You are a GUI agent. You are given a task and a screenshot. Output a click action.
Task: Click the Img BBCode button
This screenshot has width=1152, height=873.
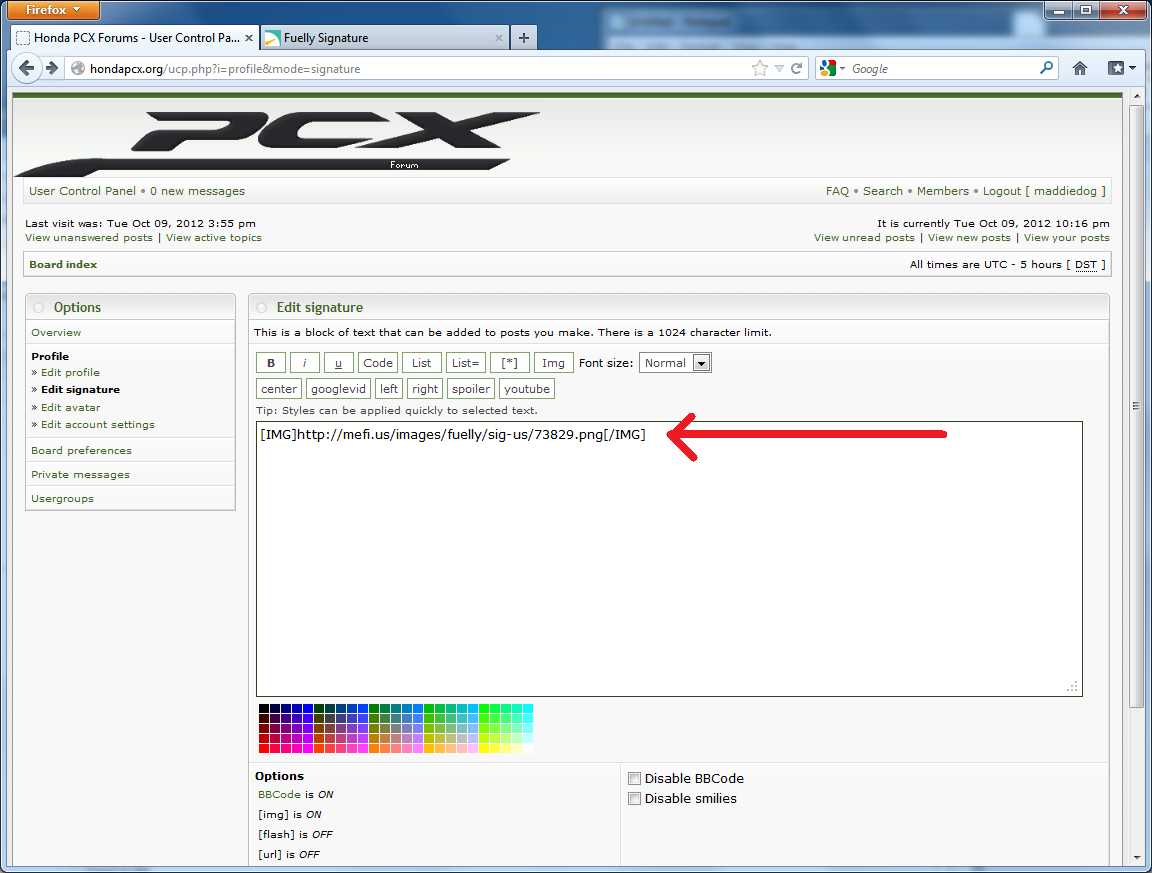pos(553,363)
